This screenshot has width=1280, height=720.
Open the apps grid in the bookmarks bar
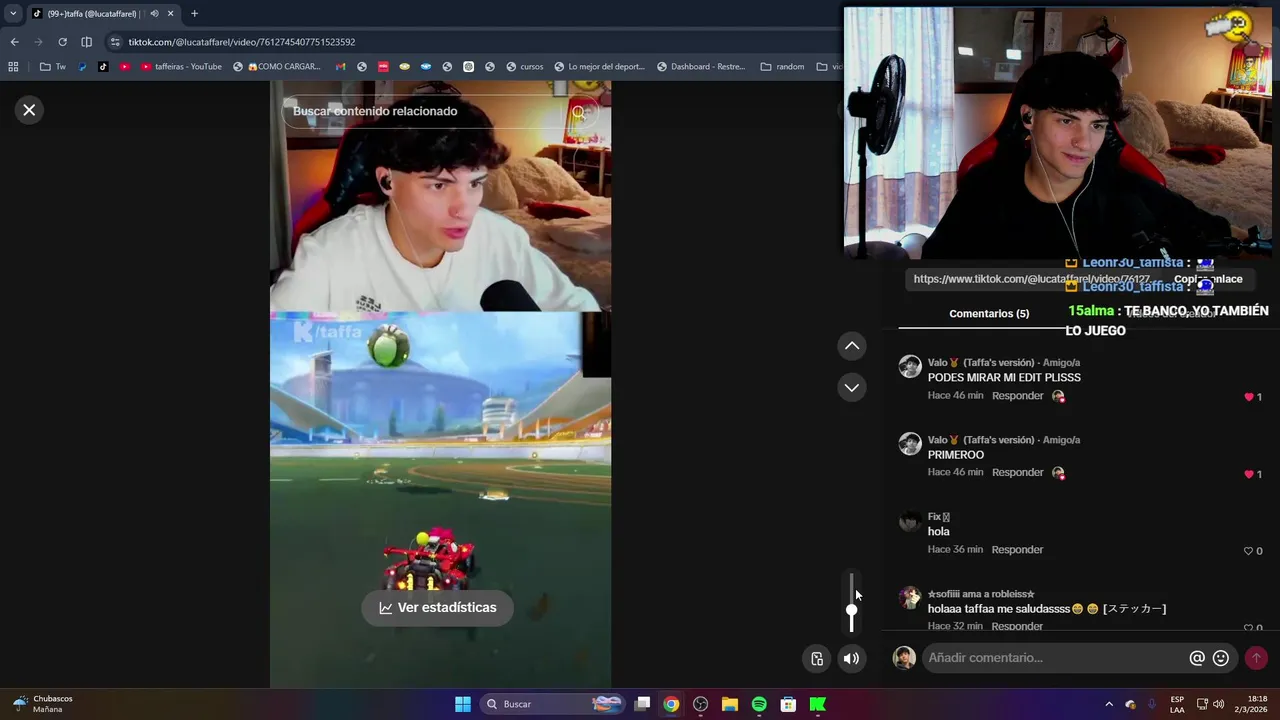[13, 67]
